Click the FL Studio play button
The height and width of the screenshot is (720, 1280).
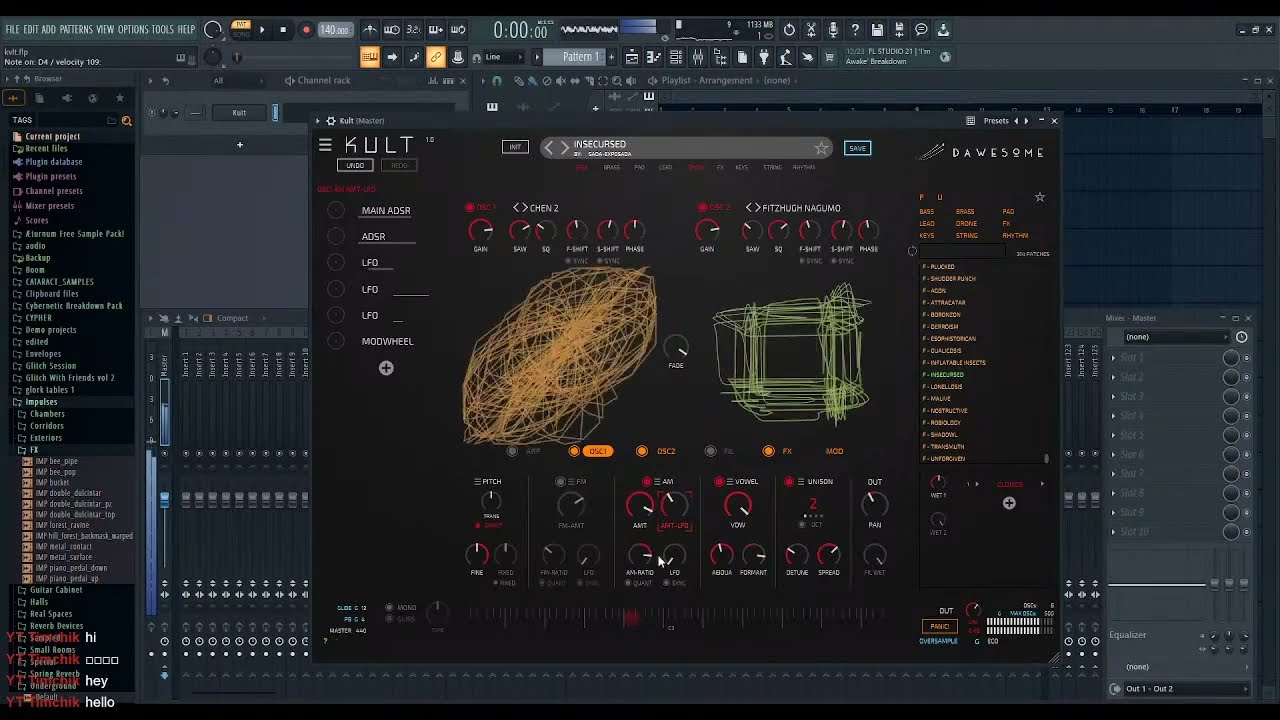click(x=262, y=30)
